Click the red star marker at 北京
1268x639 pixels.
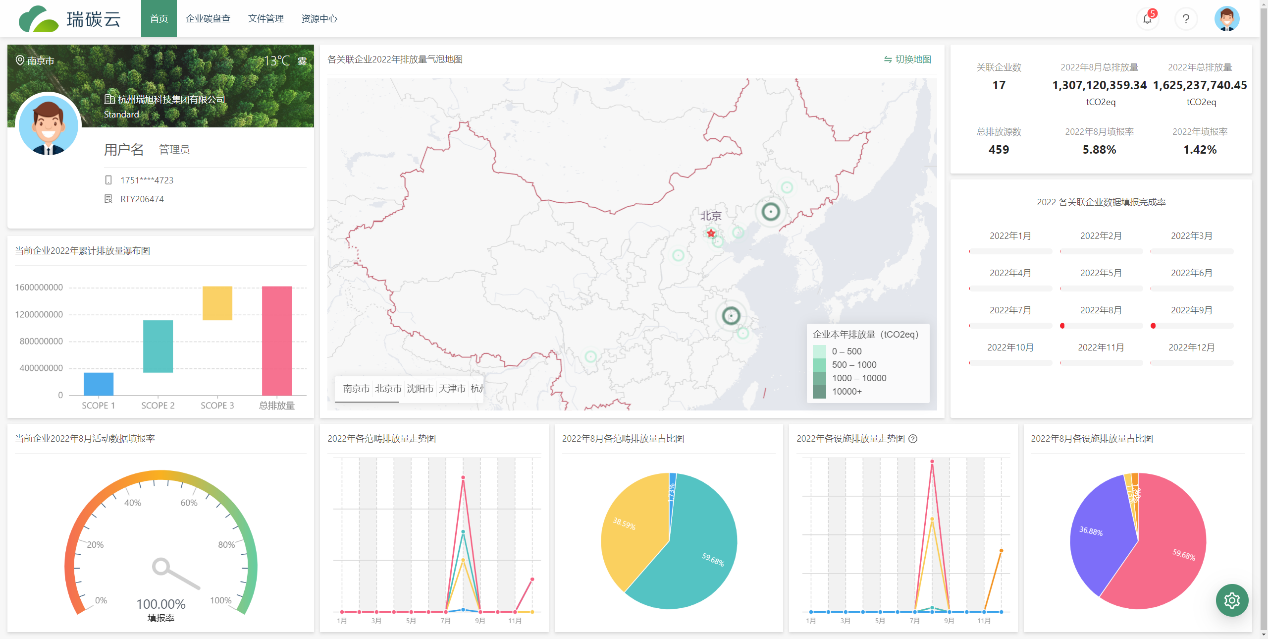[x=711, y=233]
